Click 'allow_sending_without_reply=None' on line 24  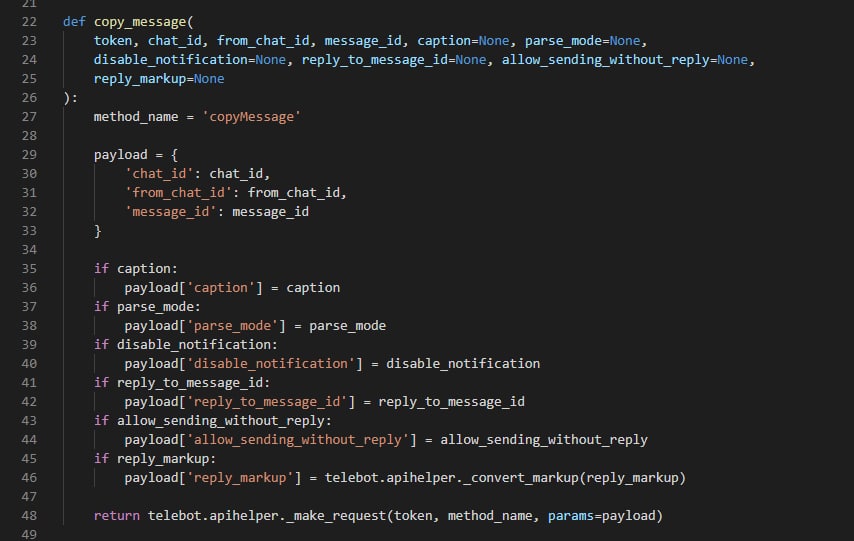point(625,60)
